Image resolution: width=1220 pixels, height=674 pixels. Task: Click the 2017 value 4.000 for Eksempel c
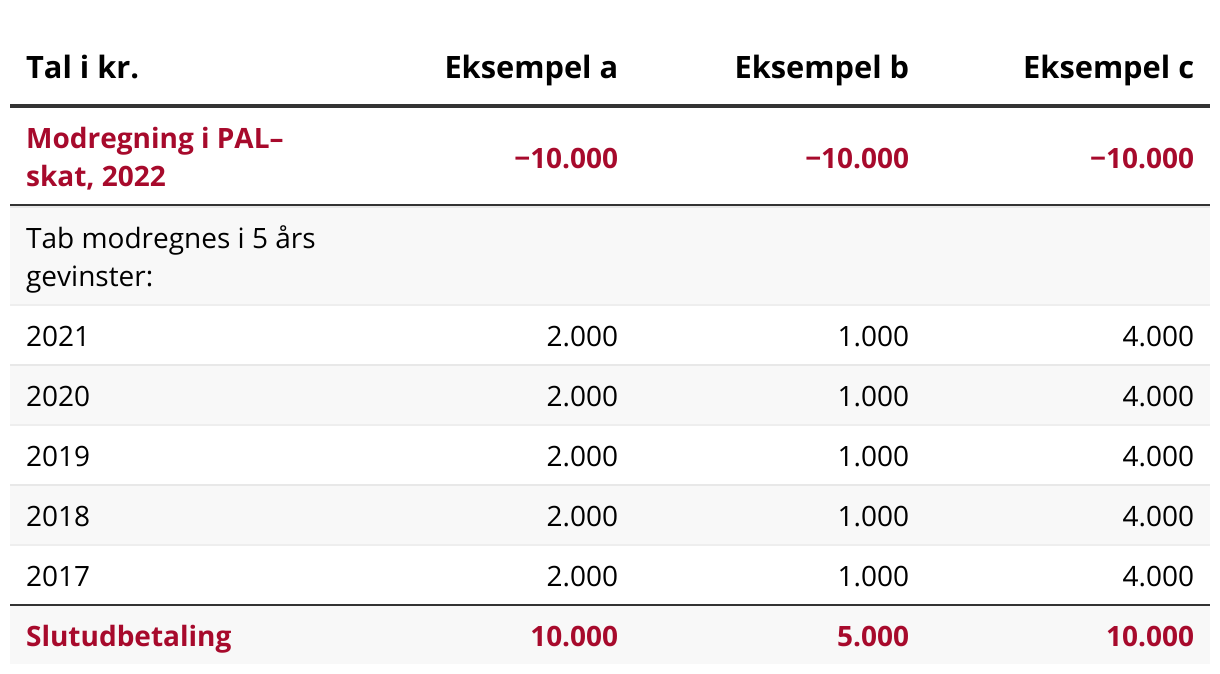[1158, 576]
